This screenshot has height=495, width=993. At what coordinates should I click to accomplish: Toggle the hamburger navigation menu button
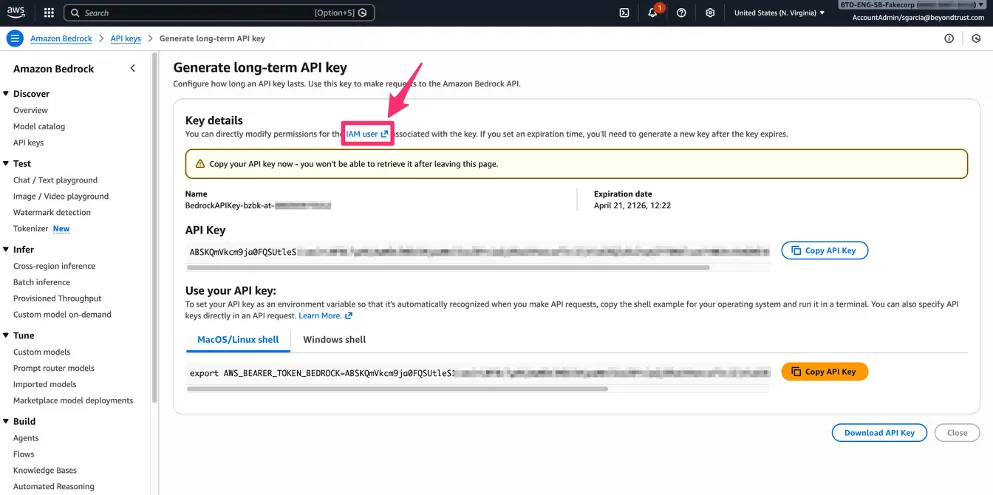tap(15, 38)
